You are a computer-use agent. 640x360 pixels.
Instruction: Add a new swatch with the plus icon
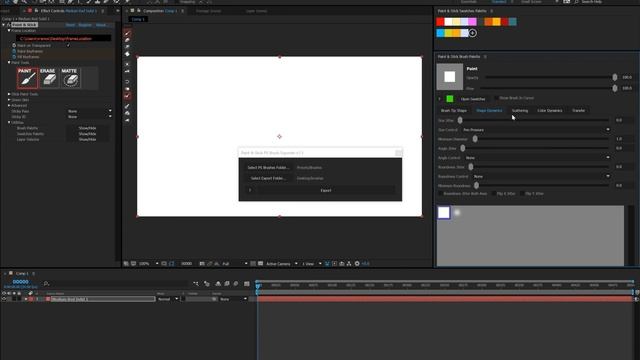click(x=472, y=33)
